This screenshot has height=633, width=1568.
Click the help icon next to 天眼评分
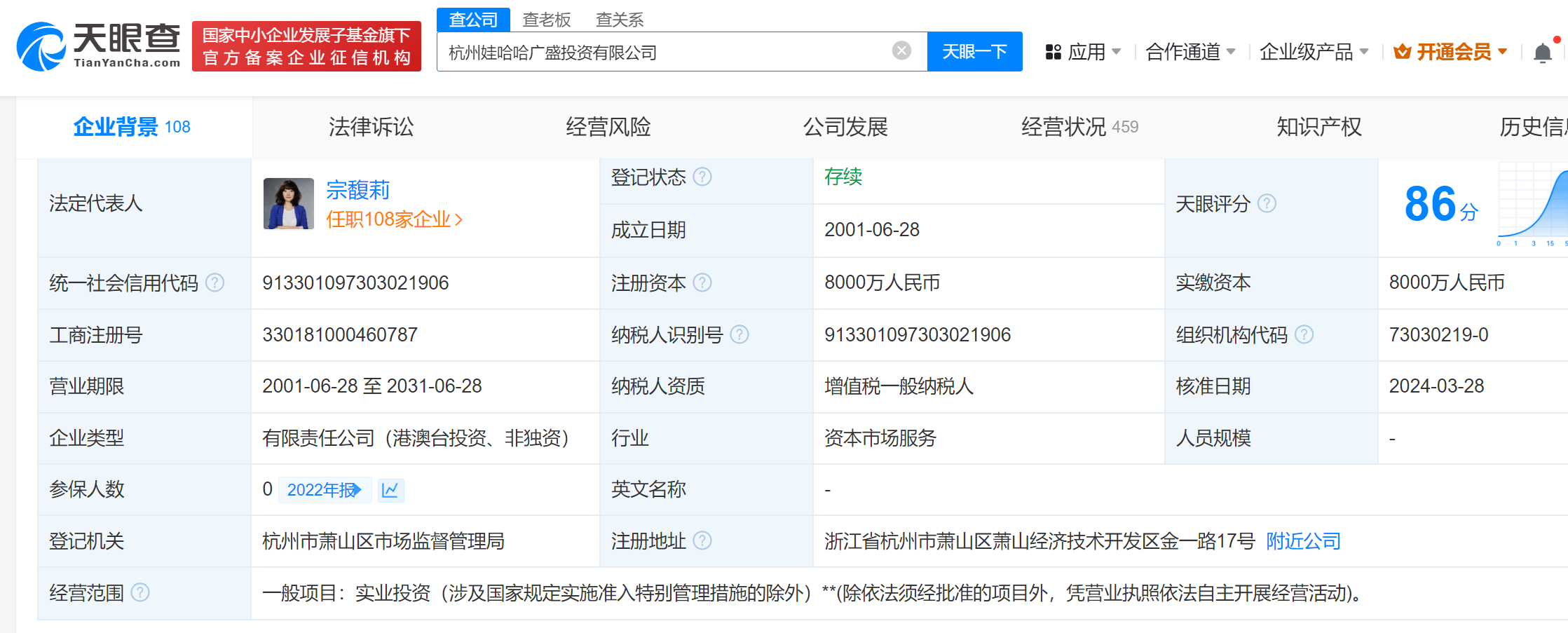point(1267,203)
